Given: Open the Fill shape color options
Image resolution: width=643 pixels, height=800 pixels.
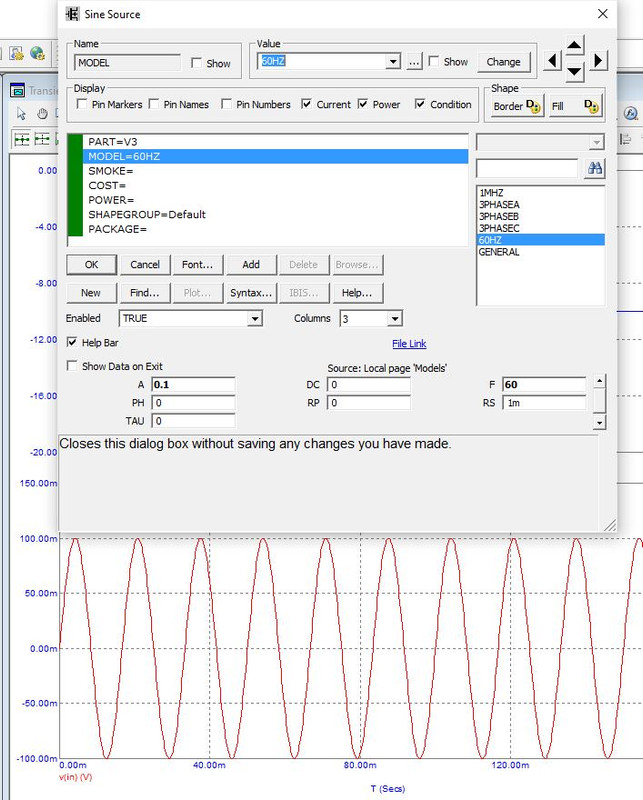Looking at the screenshot, I should click(x=576, y=106).
